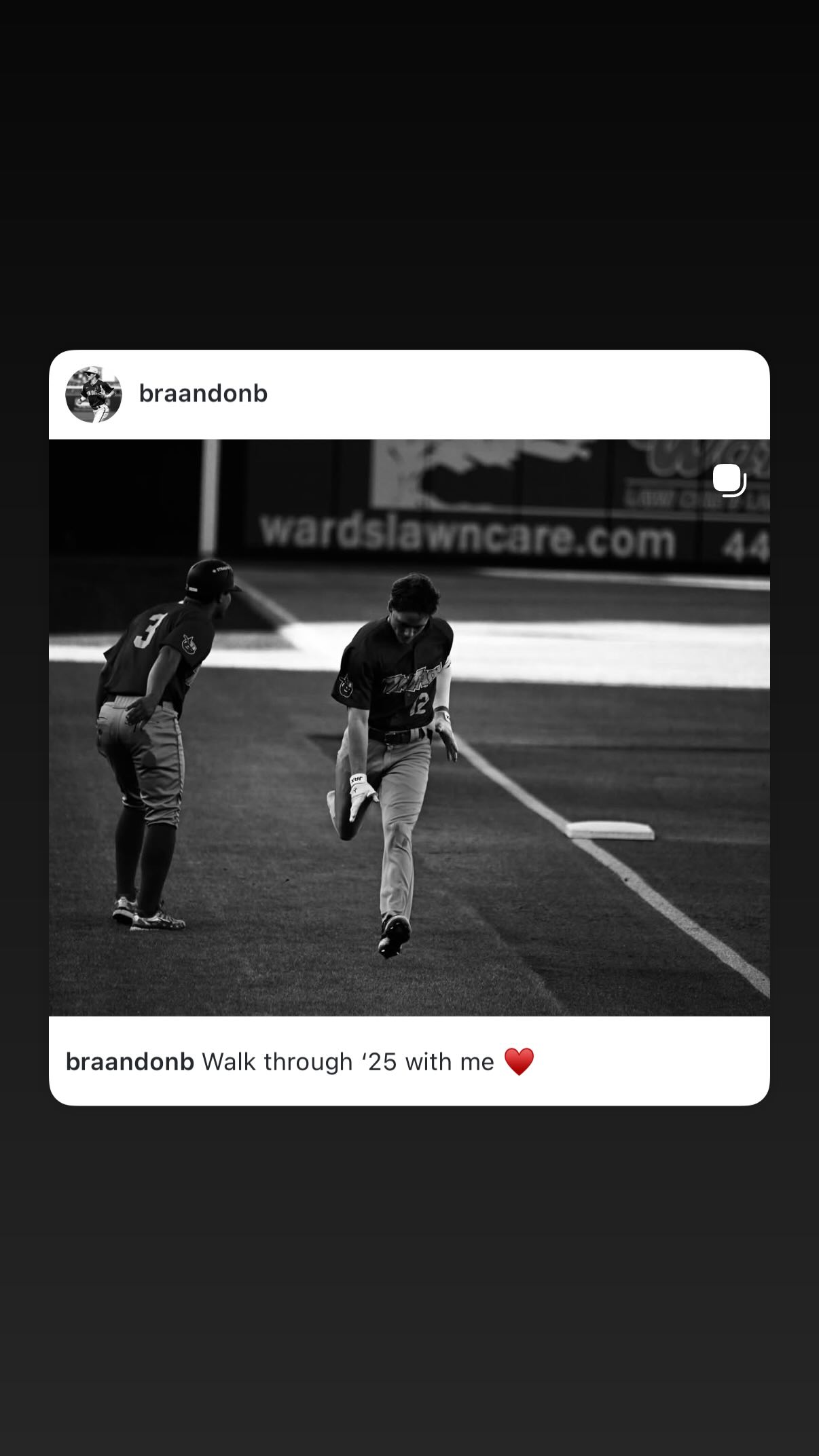Tap the white base on the field
Viewport: 819px width, 1456px height.
611,830
